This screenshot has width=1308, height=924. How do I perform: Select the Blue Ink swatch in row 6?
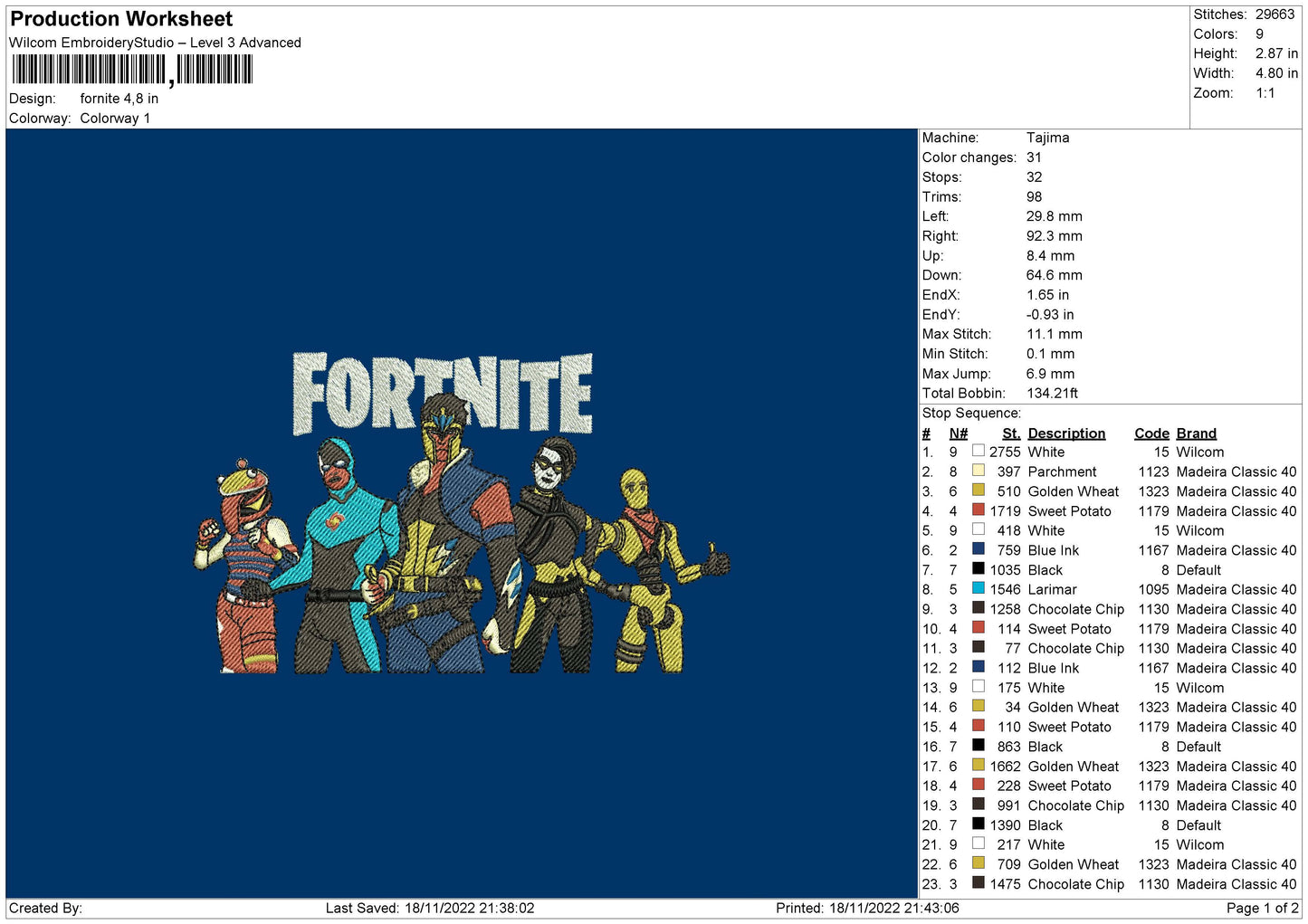click(x=978, y=548)
